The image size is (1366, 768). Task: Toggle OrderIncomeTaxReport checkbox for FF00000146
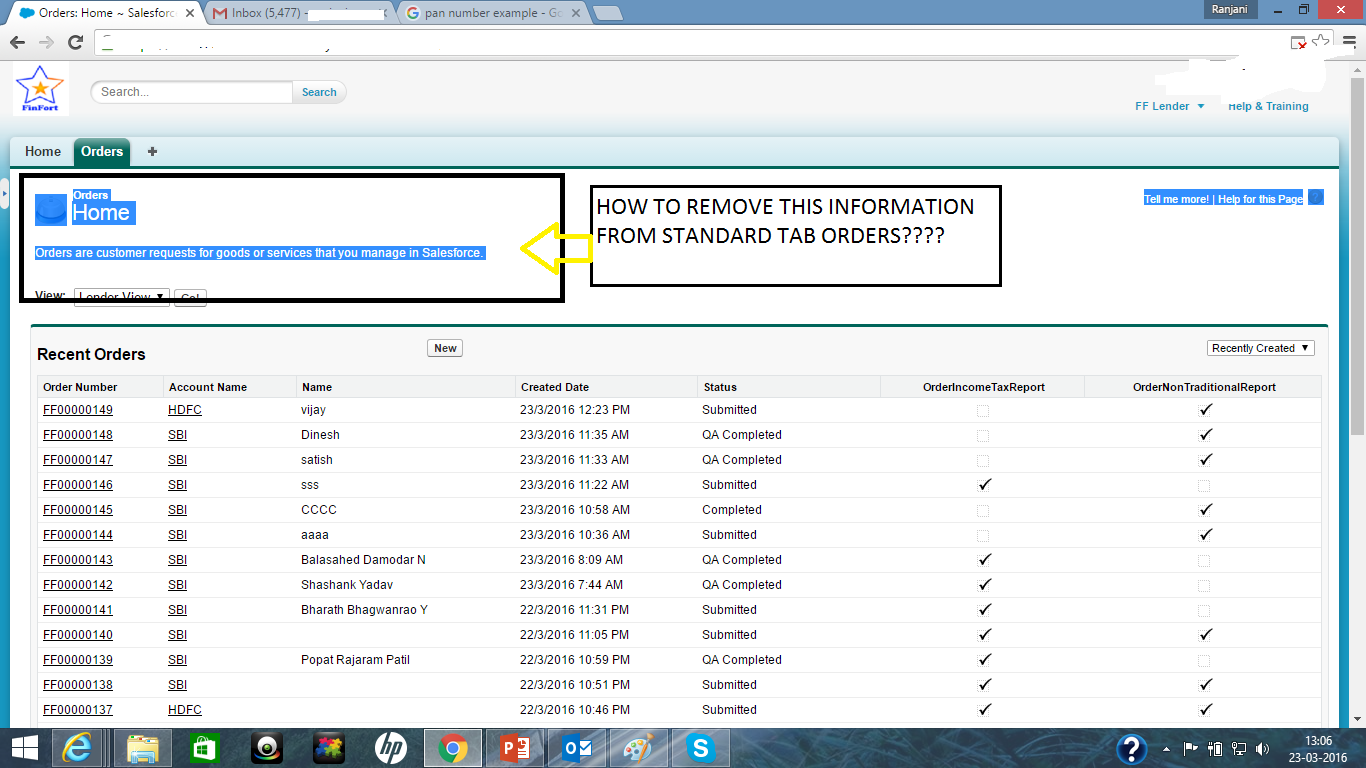(984, 485)
